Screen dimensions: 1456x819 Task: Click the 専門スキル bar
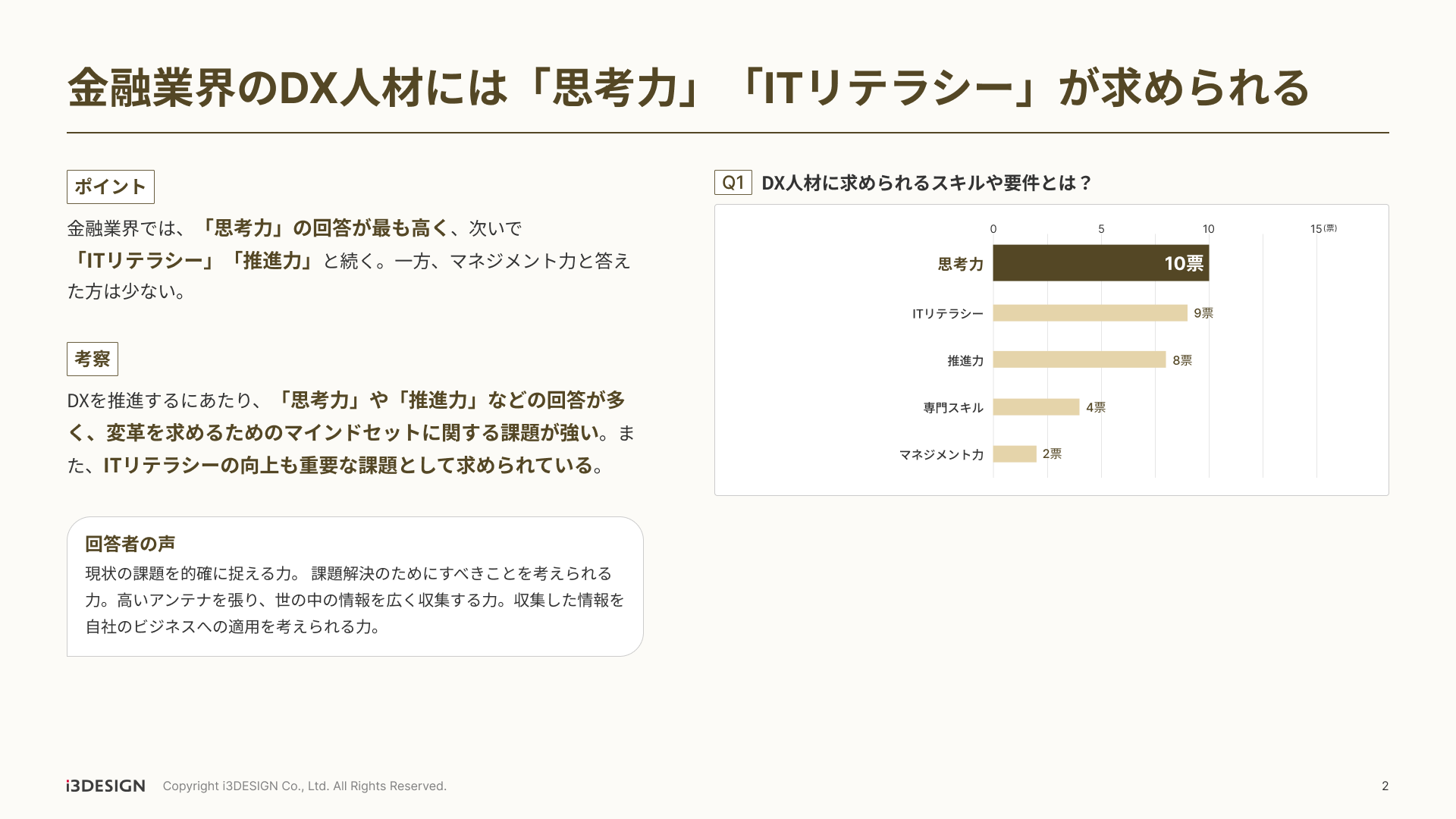[1036, 407]
